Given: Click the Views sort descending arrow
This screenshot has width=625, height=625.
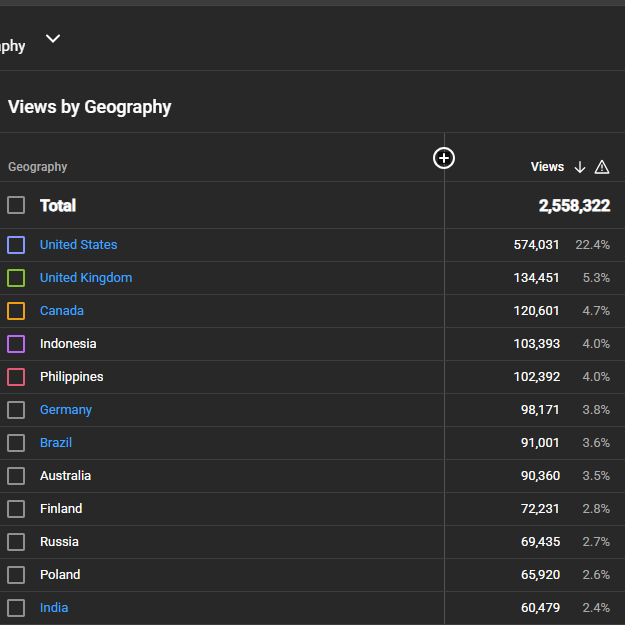Looking at the screenshot, I should [x=580, y=167].
